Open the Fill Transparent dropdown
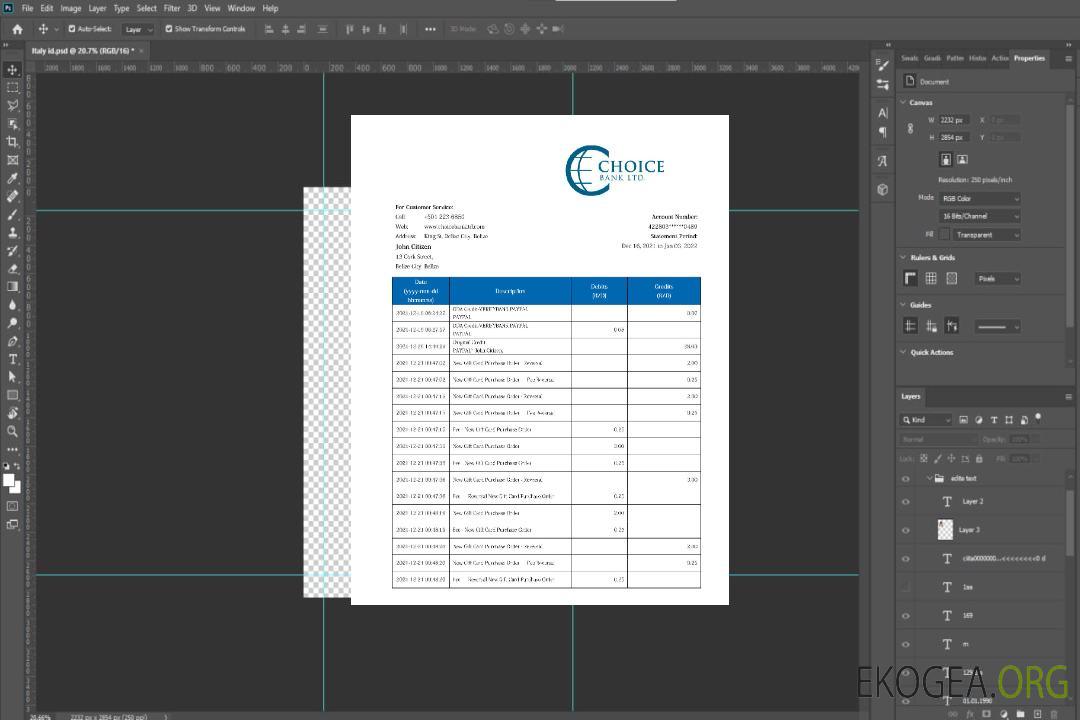 987,235
